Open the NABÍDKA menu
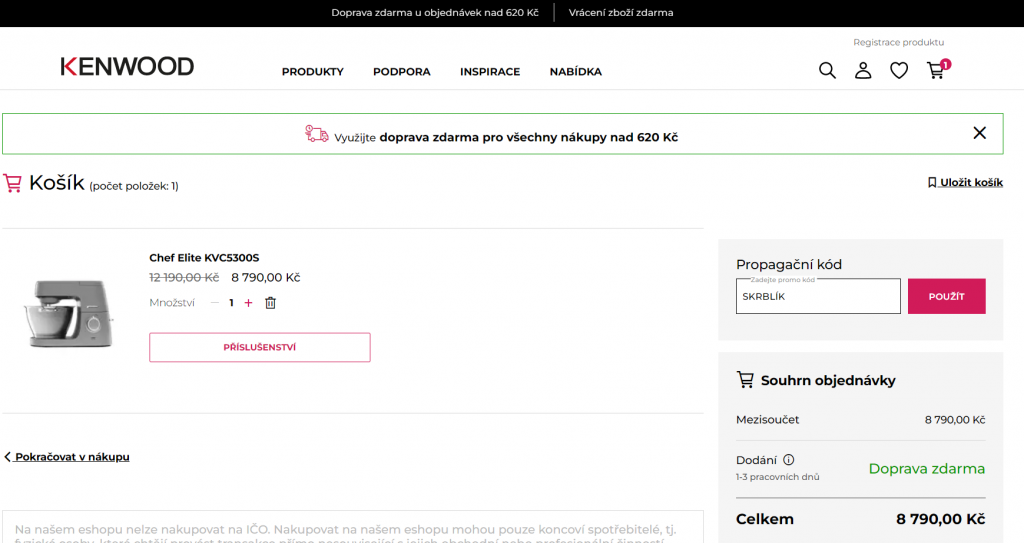 pos(576,72)
